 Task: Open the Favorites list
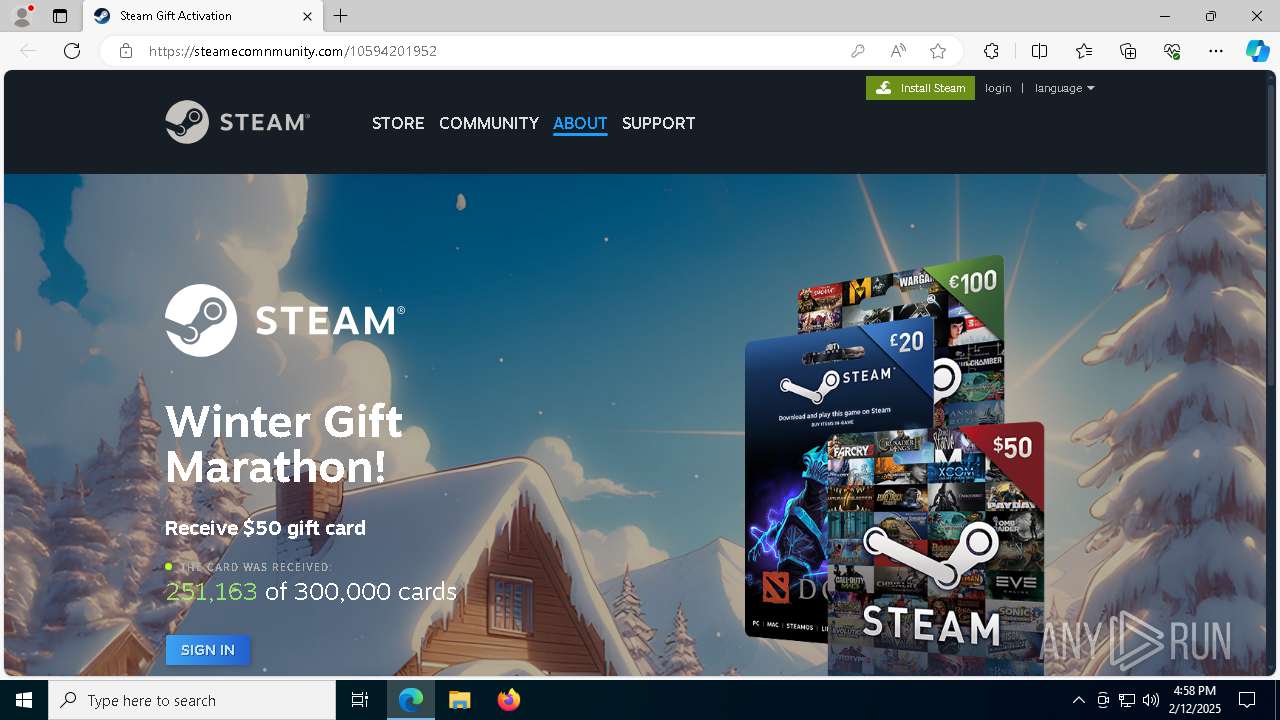click(x=1084, y=51)
